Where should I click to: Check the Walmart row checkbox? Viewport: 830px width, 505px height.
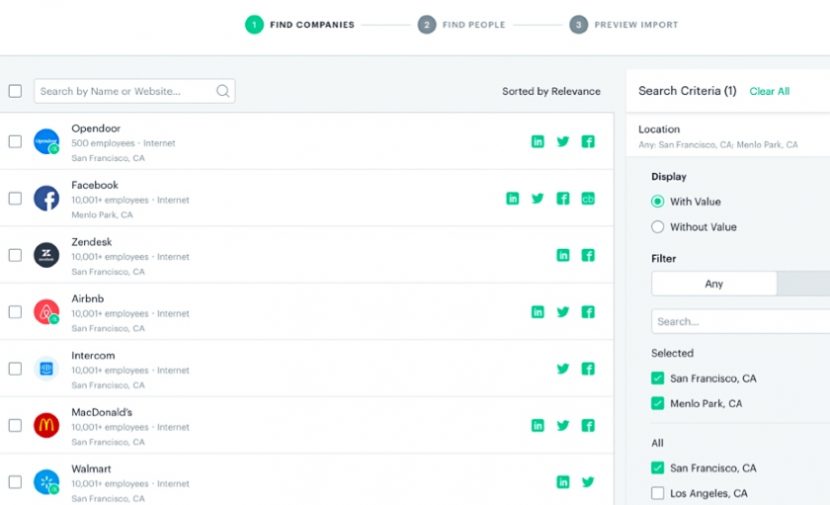(15, 482)
